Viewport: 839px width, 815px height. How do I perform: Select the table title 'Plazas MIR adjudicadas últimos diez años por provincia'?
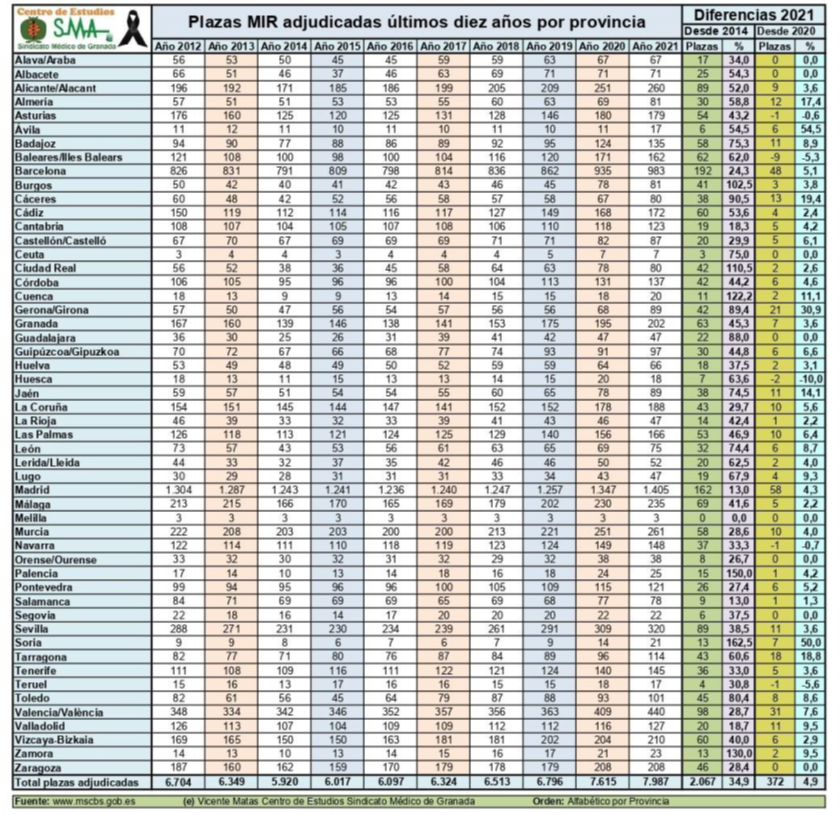pos(416,22)
